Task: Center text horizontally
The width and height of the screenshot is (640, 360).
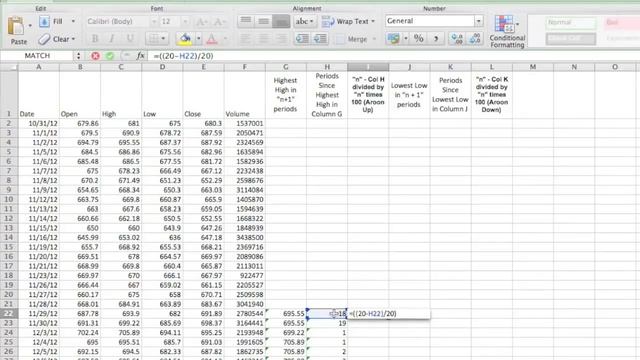Action: (264, 39)
